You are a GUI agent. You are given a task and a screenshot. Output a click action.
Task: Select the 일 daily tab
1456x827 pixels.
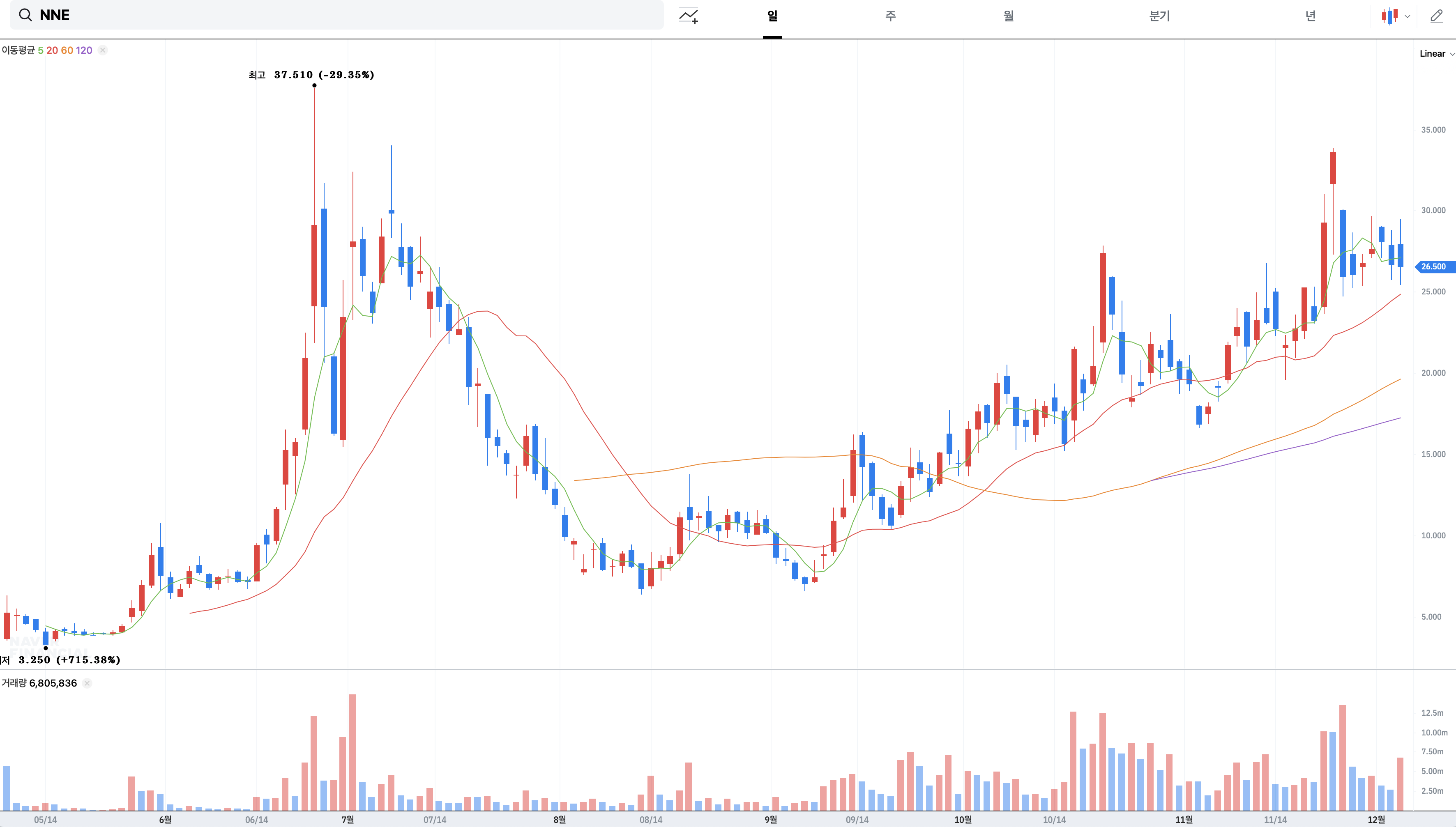772,16
